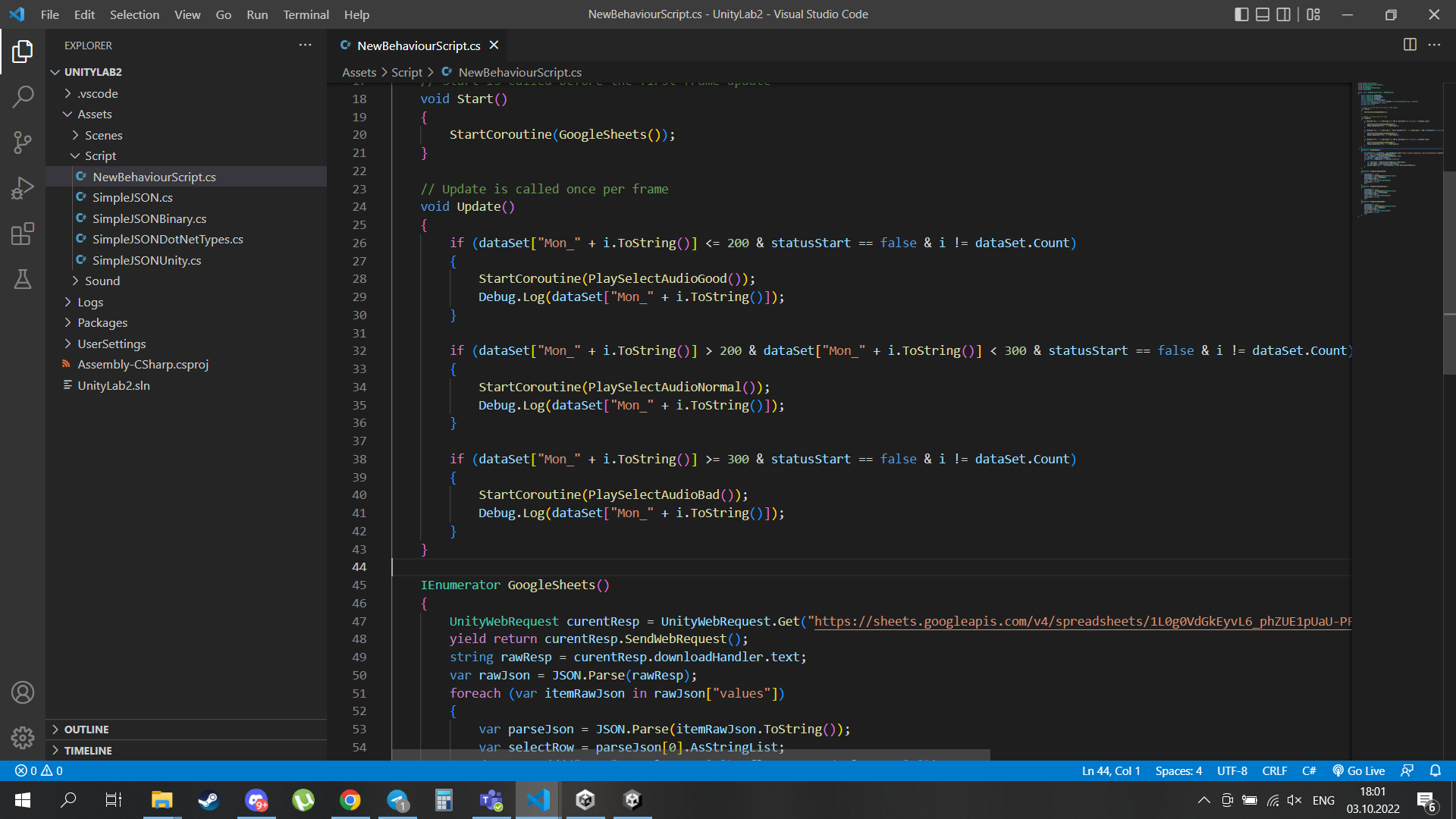
Task: Open the Accounts menu icon
Action: pyautogui.click(x=23, y=692)
